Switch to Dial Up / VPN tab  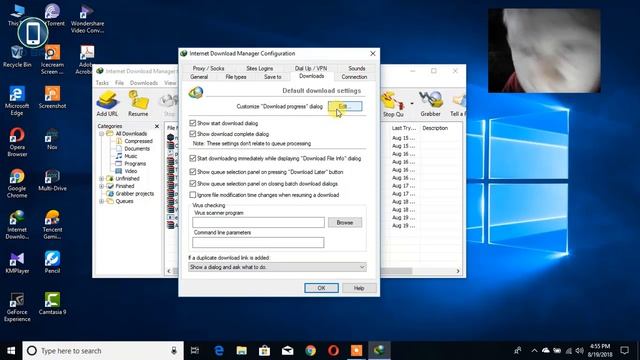[x=311, y=68]
